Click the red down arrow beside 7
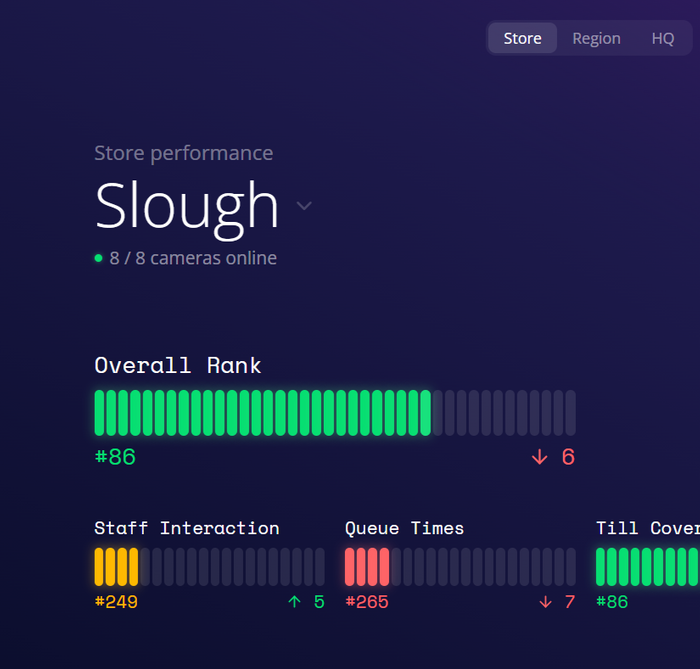The height and width of the screenshot is (669, 700). [545, 602]
